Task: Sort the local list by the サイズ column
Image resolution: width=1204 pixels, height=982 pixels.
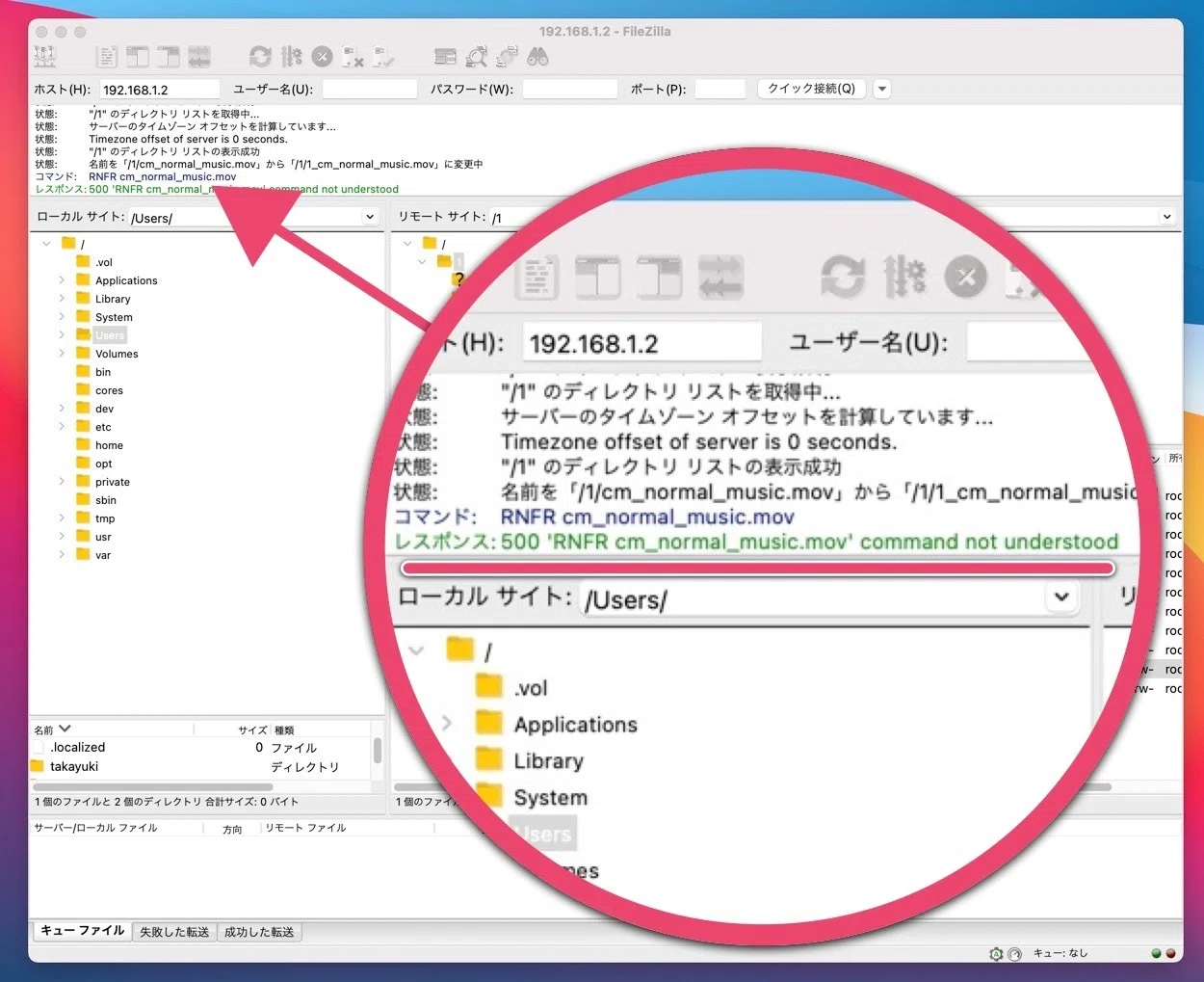Action: tap(252, 730)
